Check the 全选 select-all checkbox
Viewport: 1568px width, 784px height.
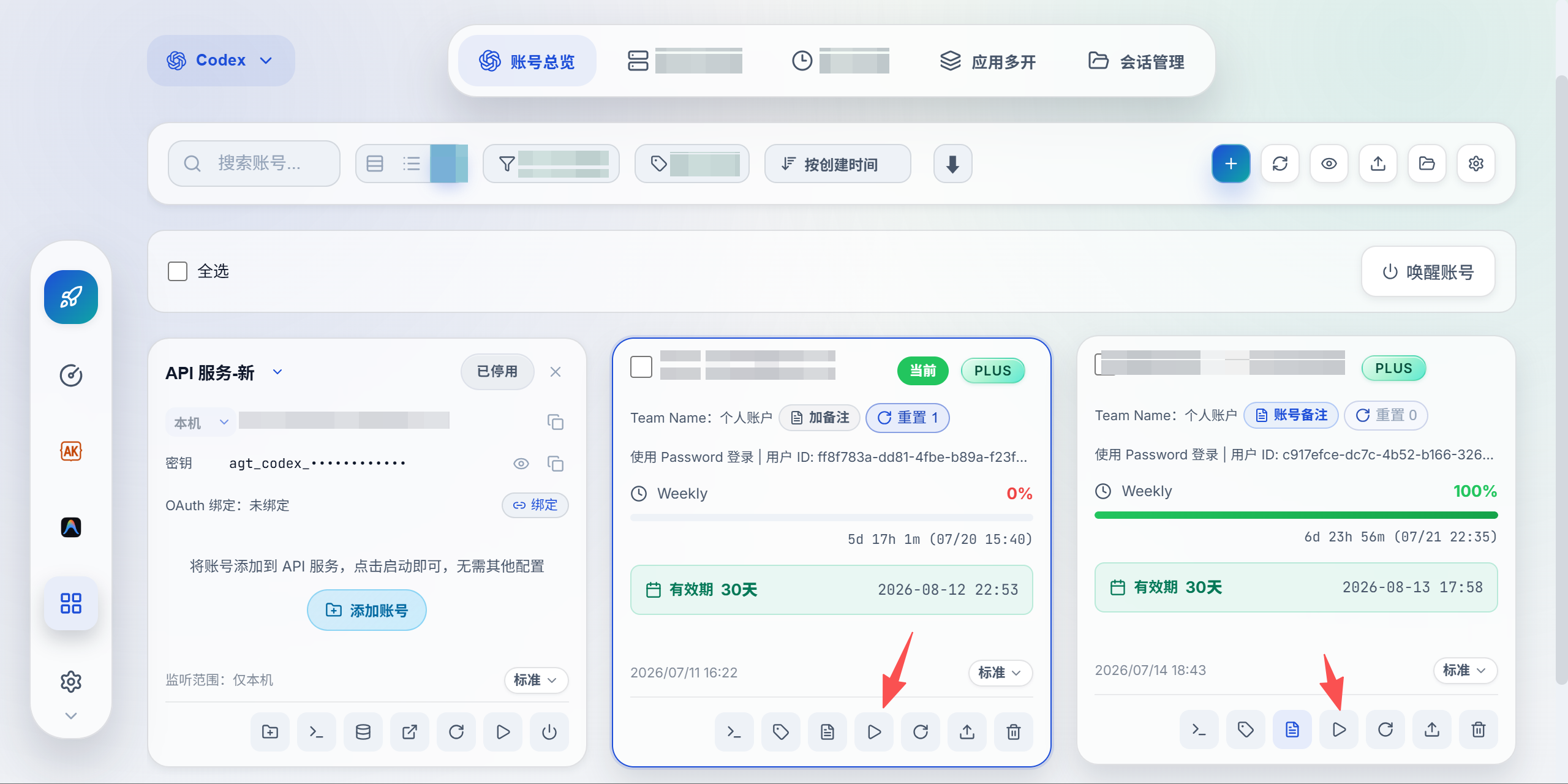click(178, 271)
